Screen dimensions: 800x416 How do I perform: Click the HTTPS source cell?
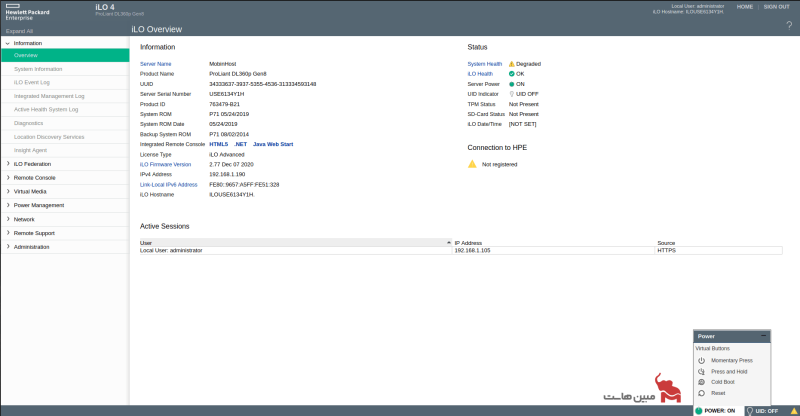point(718,251)
